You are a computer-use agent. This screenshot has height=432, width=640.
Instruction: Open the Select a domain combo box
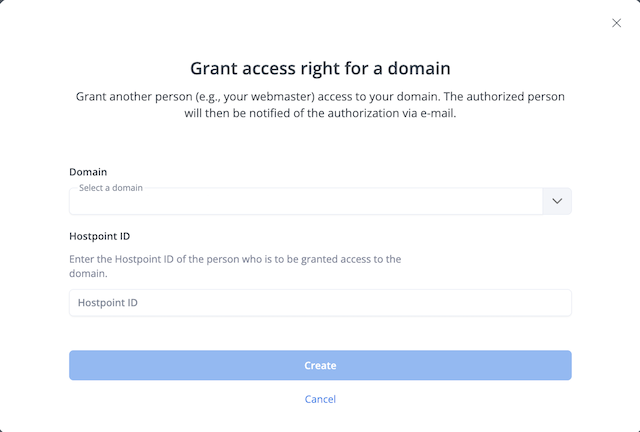[x=320, y=201]
